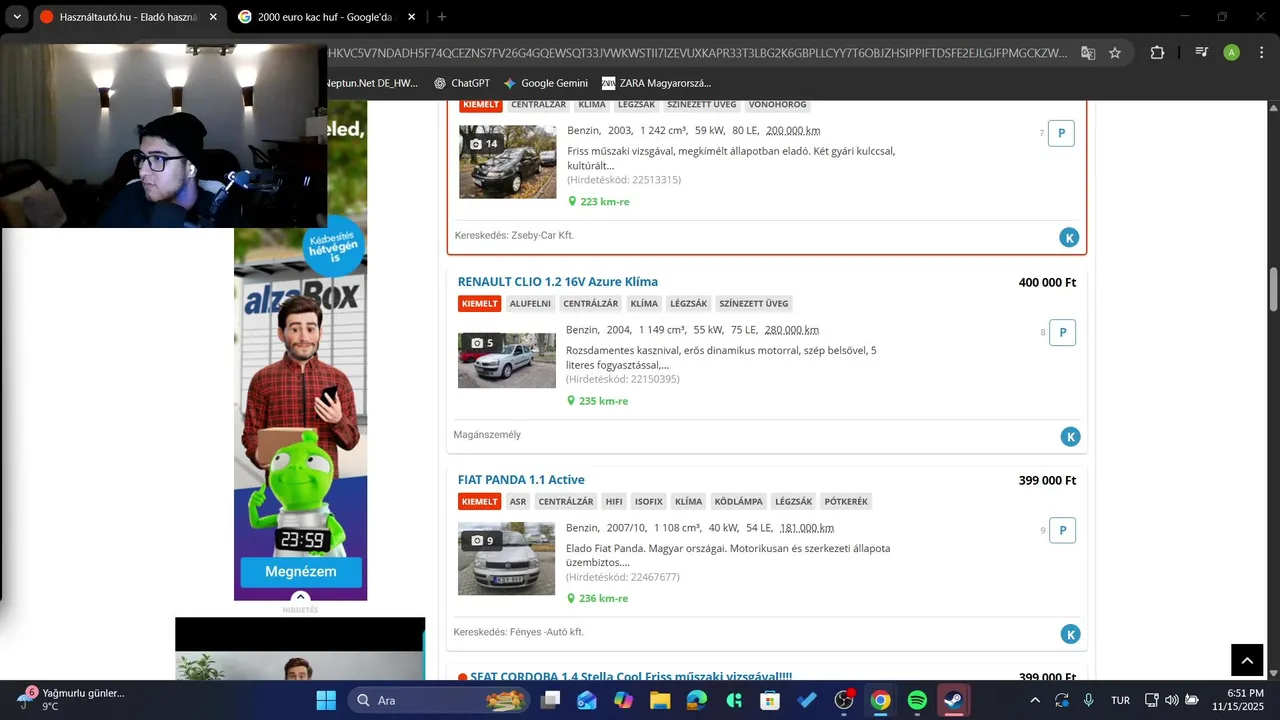Open the SEAT CORDOBA 1.4 Stella listing

click(631, 677)
